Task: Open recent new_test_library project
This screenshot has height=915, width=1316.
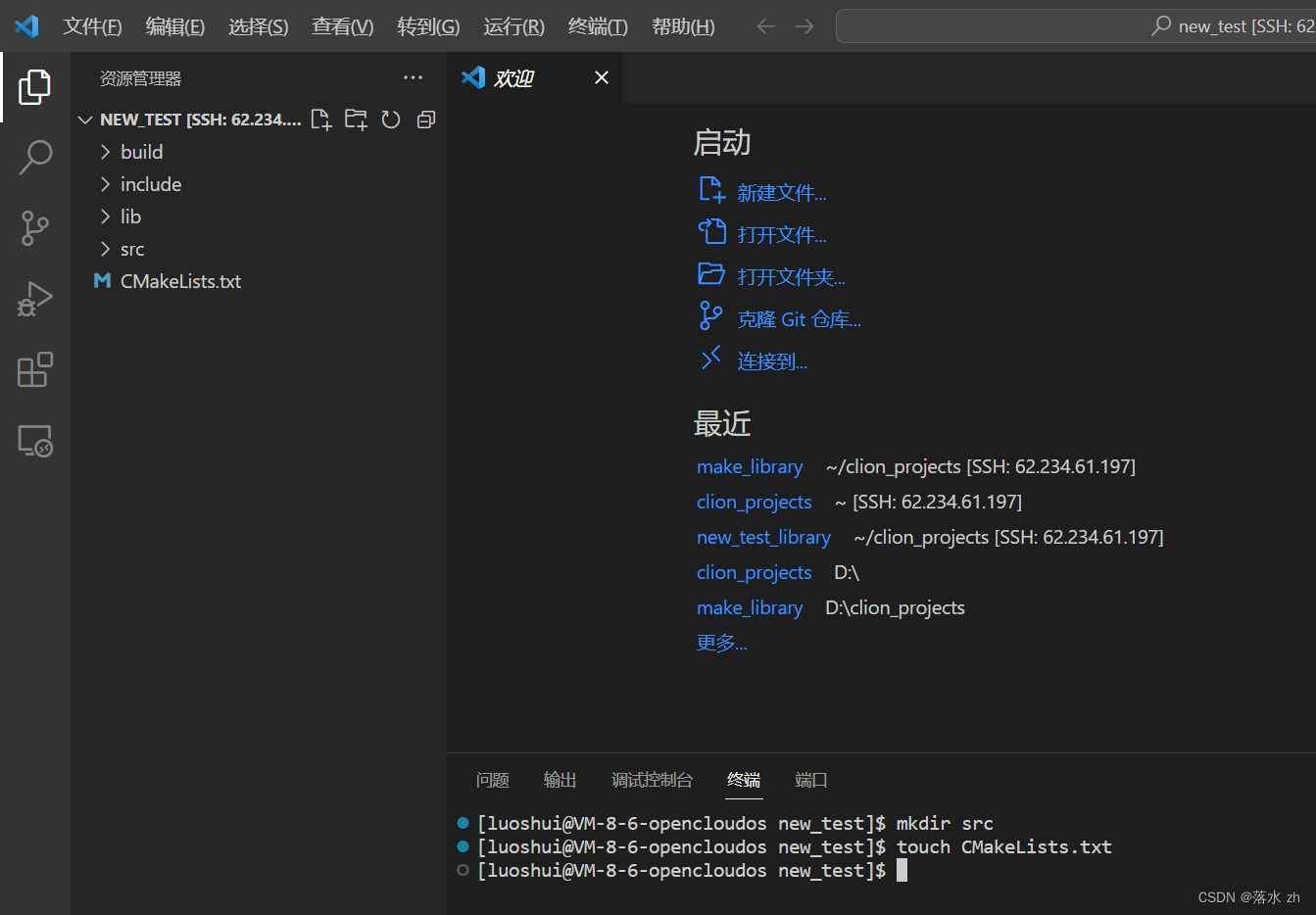Action: [763, 538]
